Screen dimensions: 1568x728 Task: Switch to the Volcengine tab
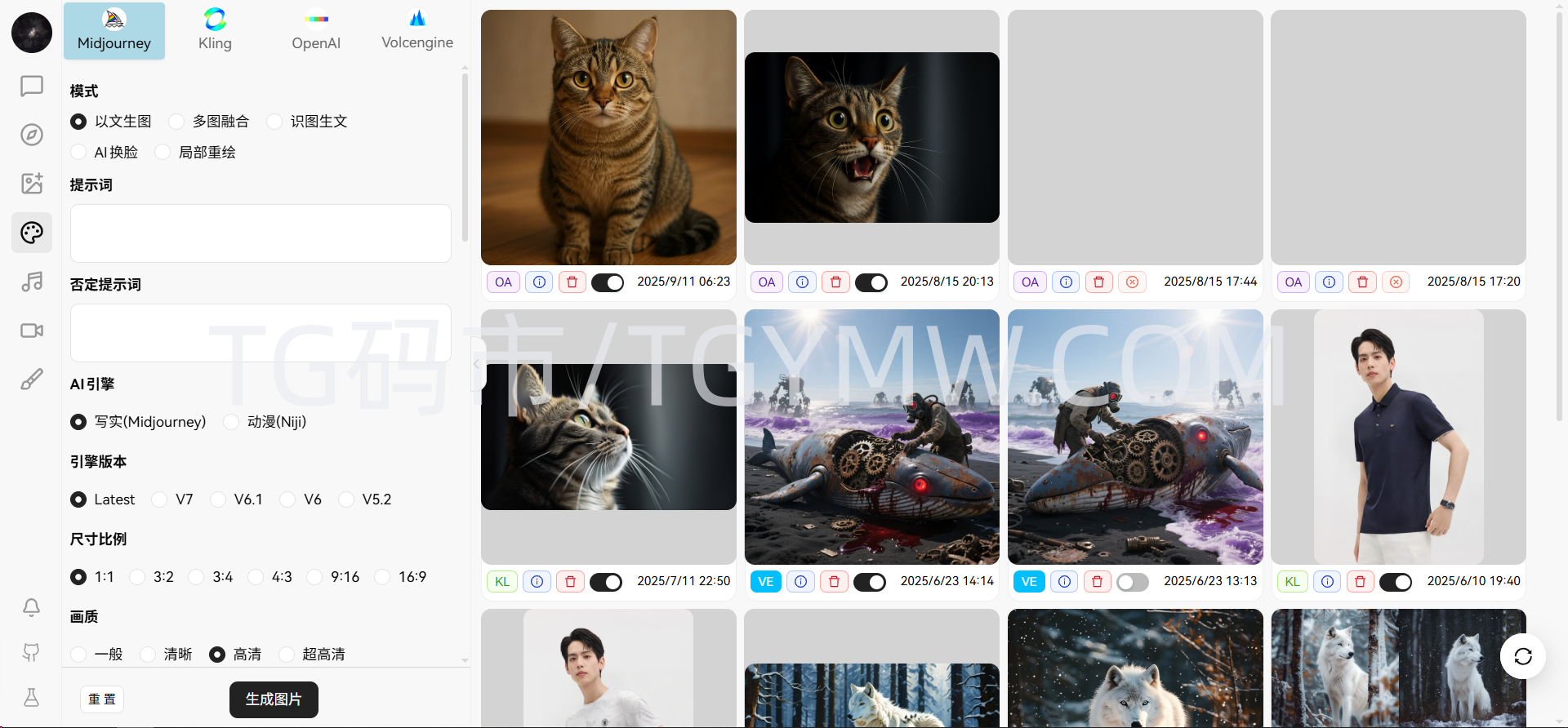[417, 31]
